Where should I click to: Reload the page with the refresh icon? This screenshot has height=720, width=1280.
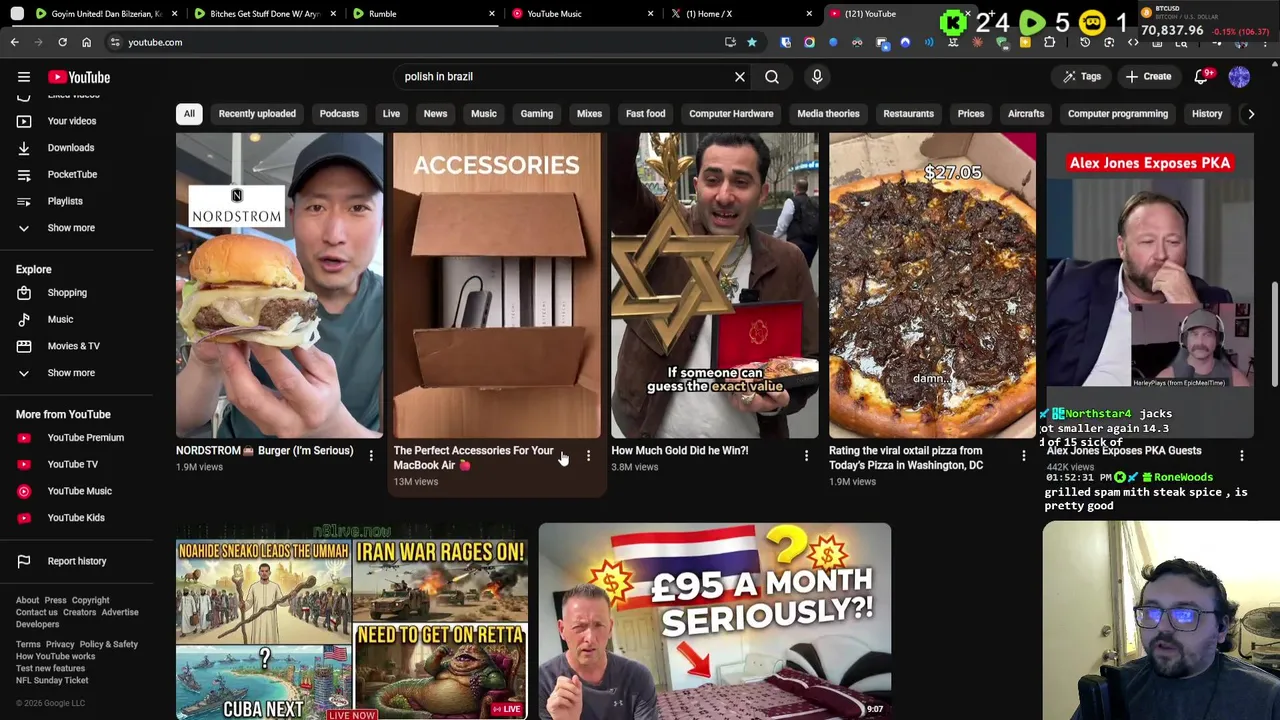pyautogui.click(x=62, y=42)
